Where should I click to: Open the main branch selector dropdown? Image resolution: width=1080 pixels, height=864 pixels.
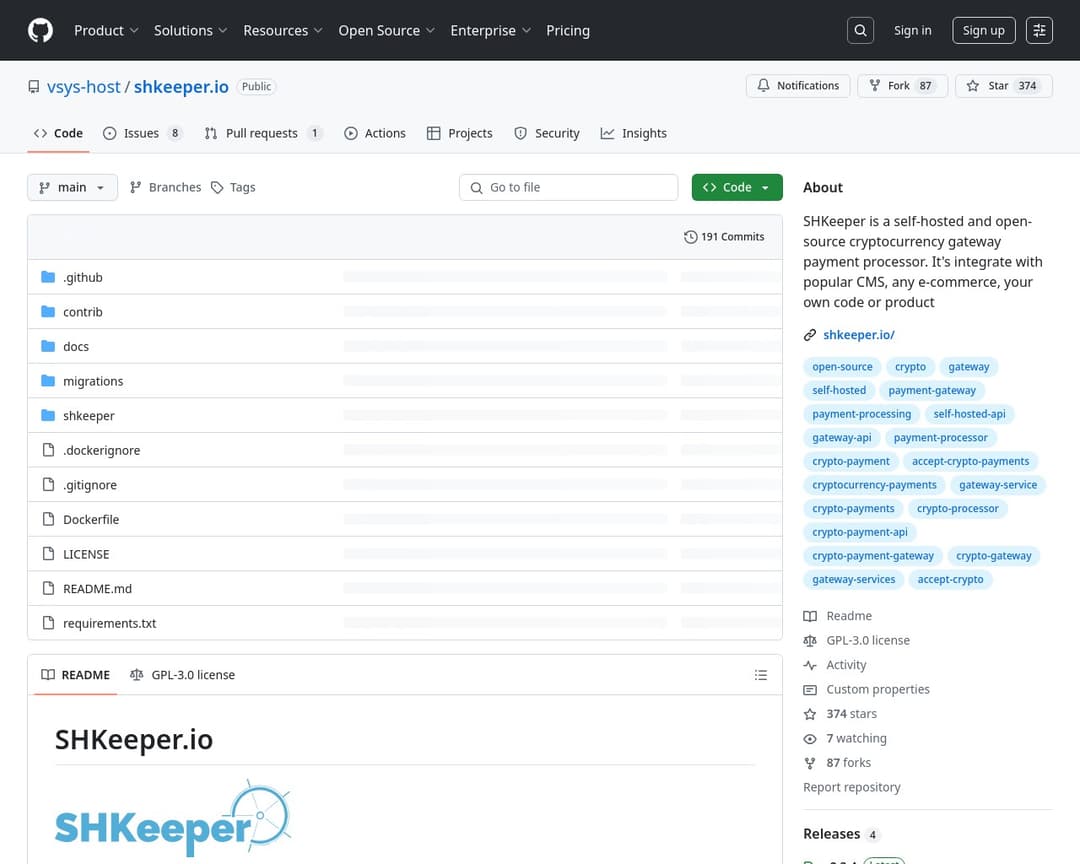[72, 187]
